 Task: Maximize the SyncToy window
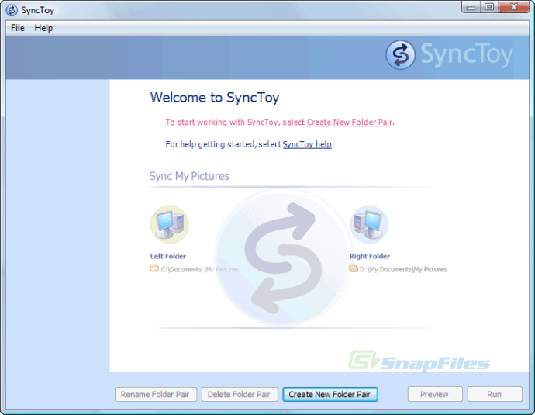coord(489,7)
